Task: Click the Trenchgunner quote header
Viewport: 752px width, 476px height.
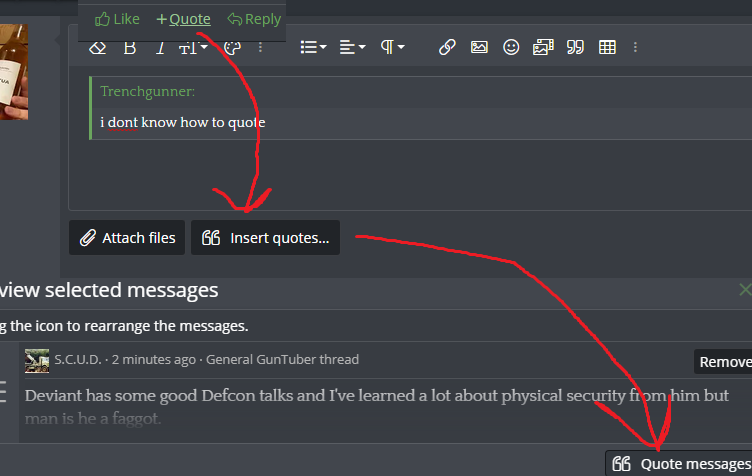Action: (x=147, y=92)
